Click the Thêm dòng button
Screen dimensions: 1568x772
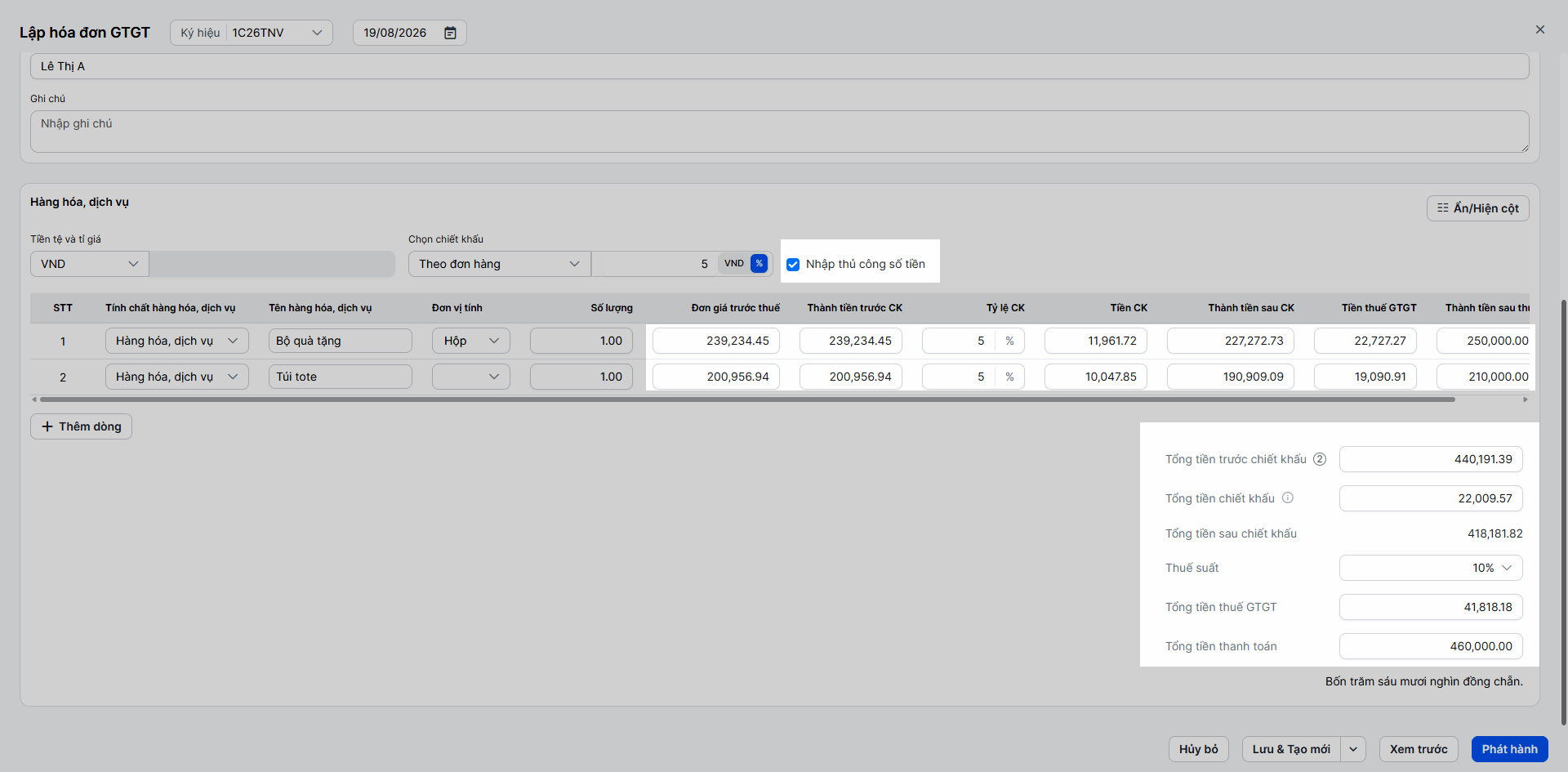point(81,426)
